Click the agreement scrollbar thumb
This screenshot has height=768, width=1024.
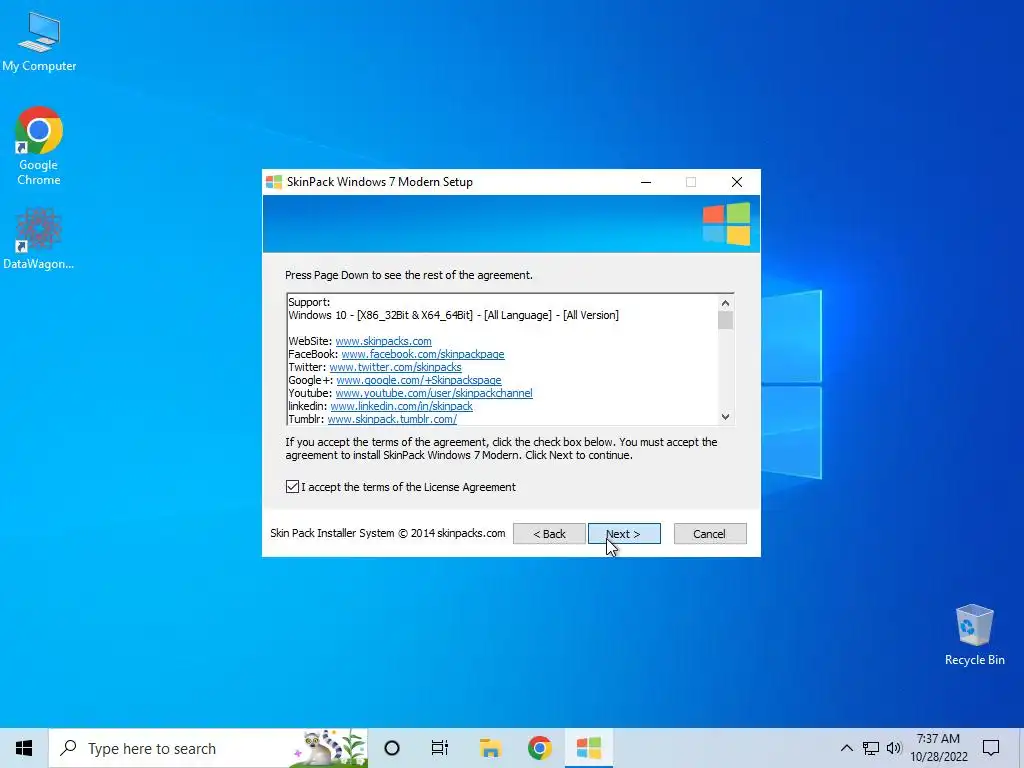coord(725,321)
